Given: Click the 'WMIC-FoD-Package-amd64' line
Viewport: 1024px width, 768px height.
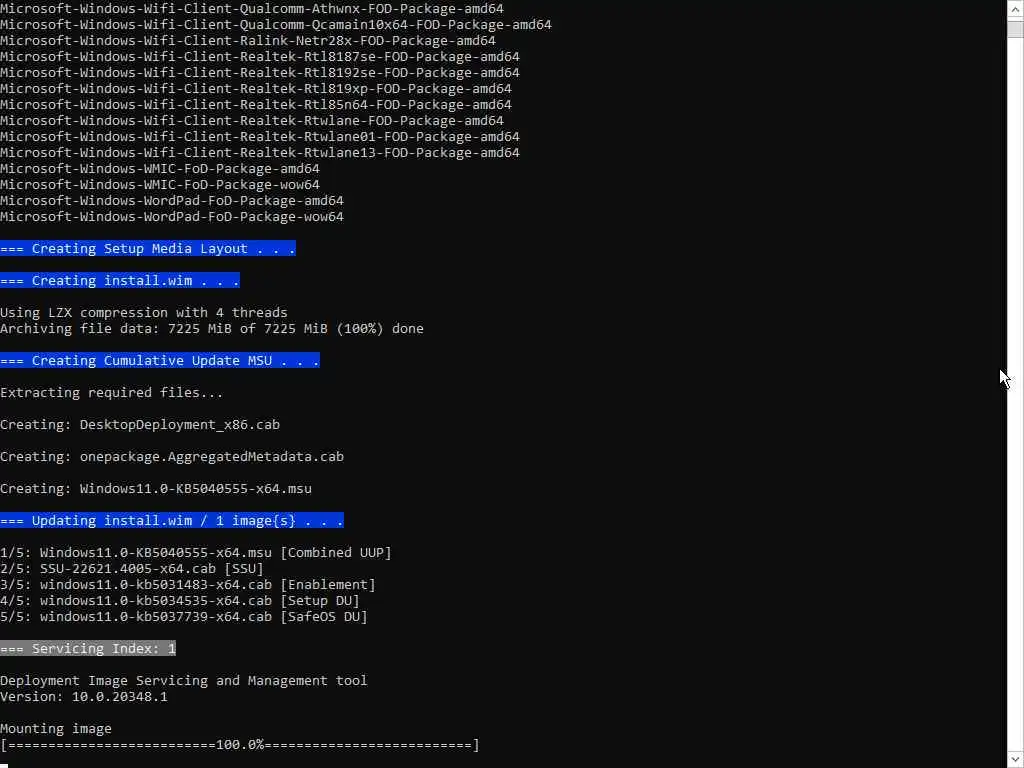Looking at the screenshot, I should coord(160,168).
